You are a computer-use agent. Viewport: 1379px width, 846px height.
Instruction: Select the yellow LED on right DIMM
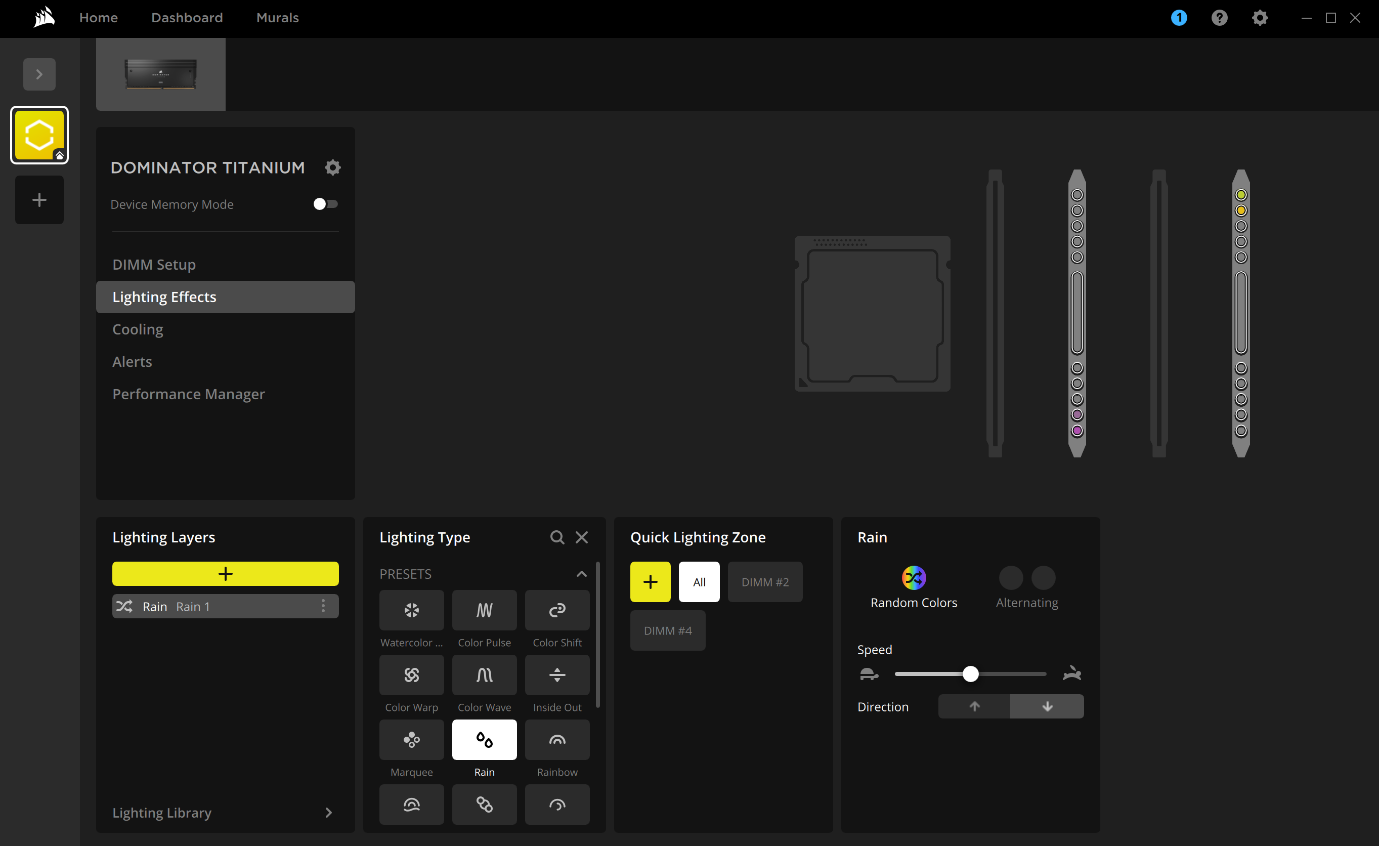click(x=1241, y=195)
